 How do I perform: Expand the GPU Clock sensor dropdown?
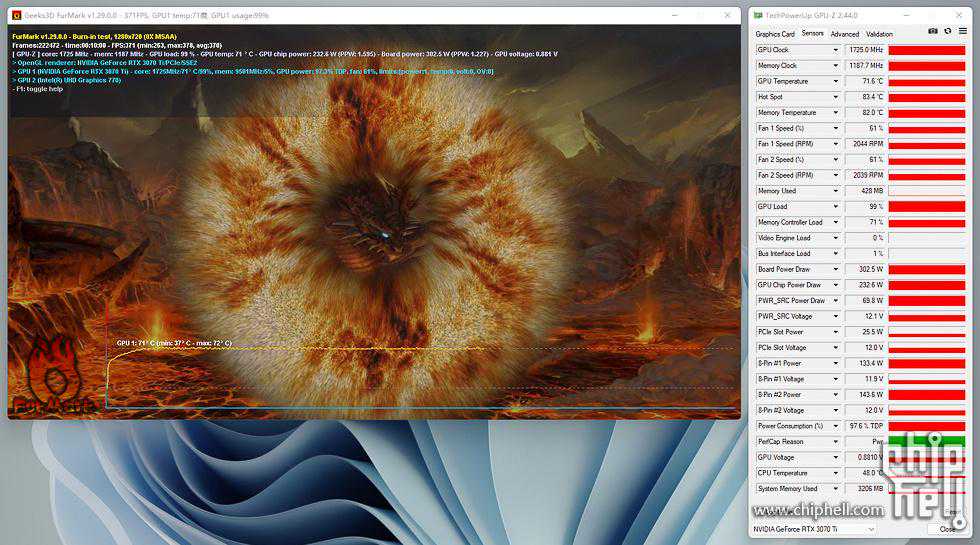click(x=836, y=50)
